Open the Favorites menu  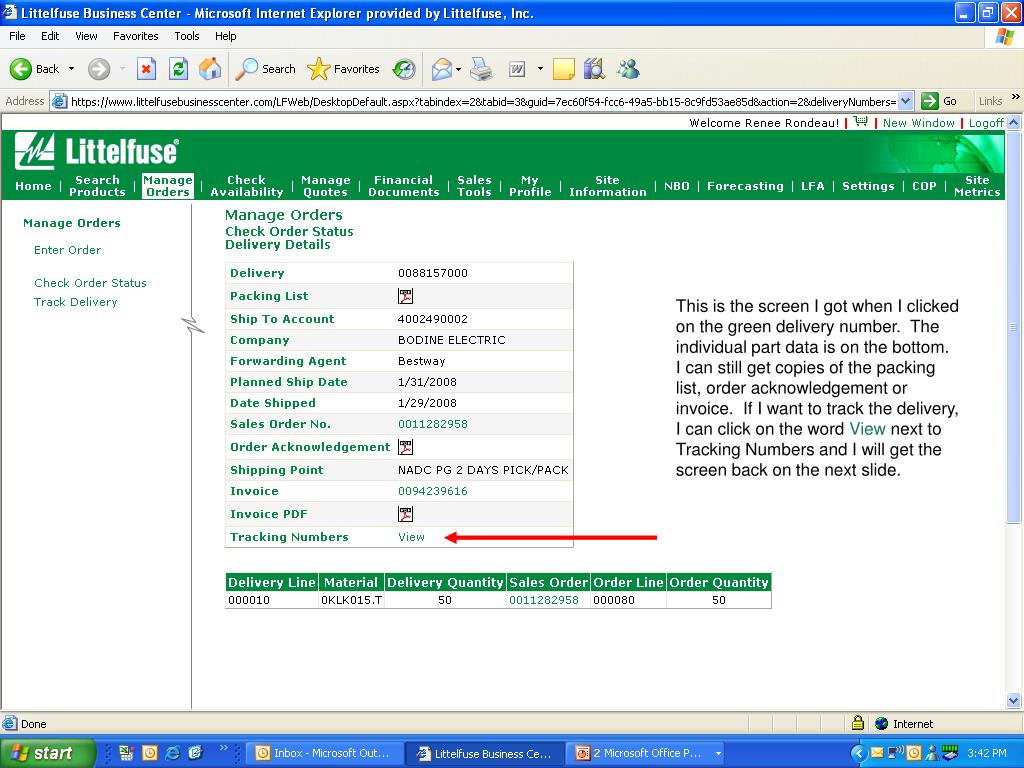point(135,36)
